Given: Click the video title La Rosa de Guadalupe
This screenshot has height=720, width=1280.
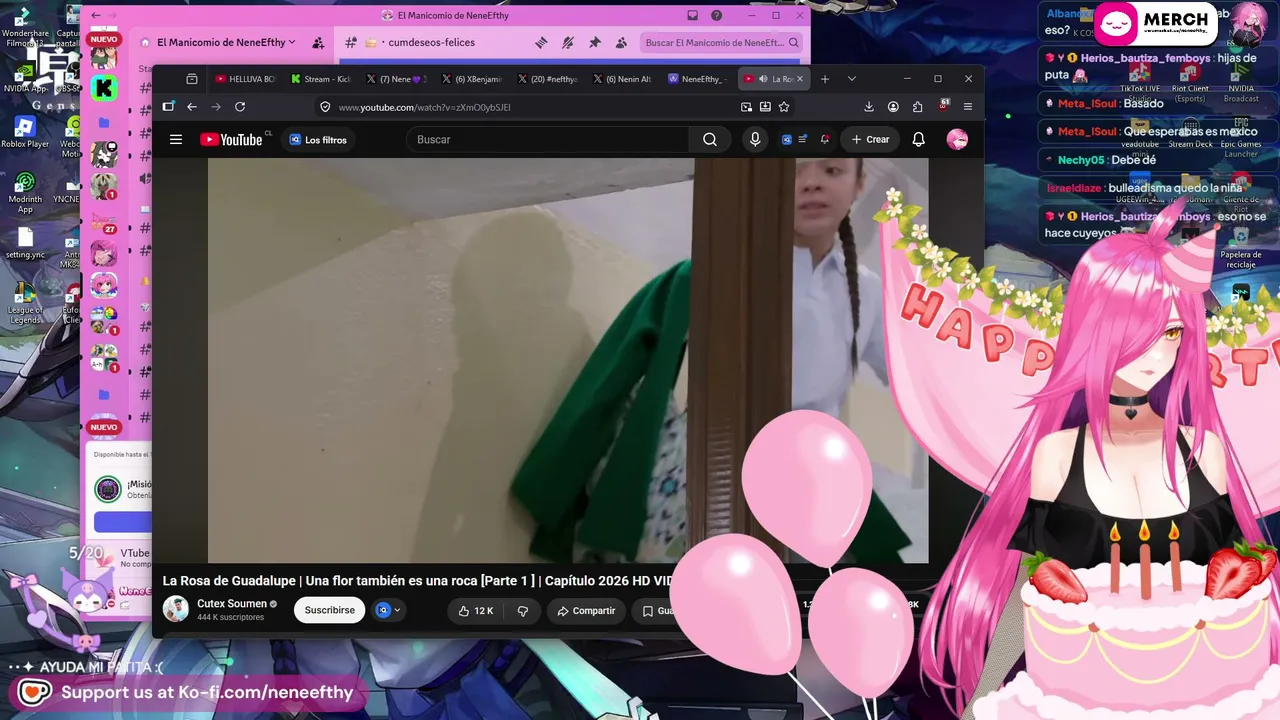Looking at the screenshot, I should coord(417,581).
